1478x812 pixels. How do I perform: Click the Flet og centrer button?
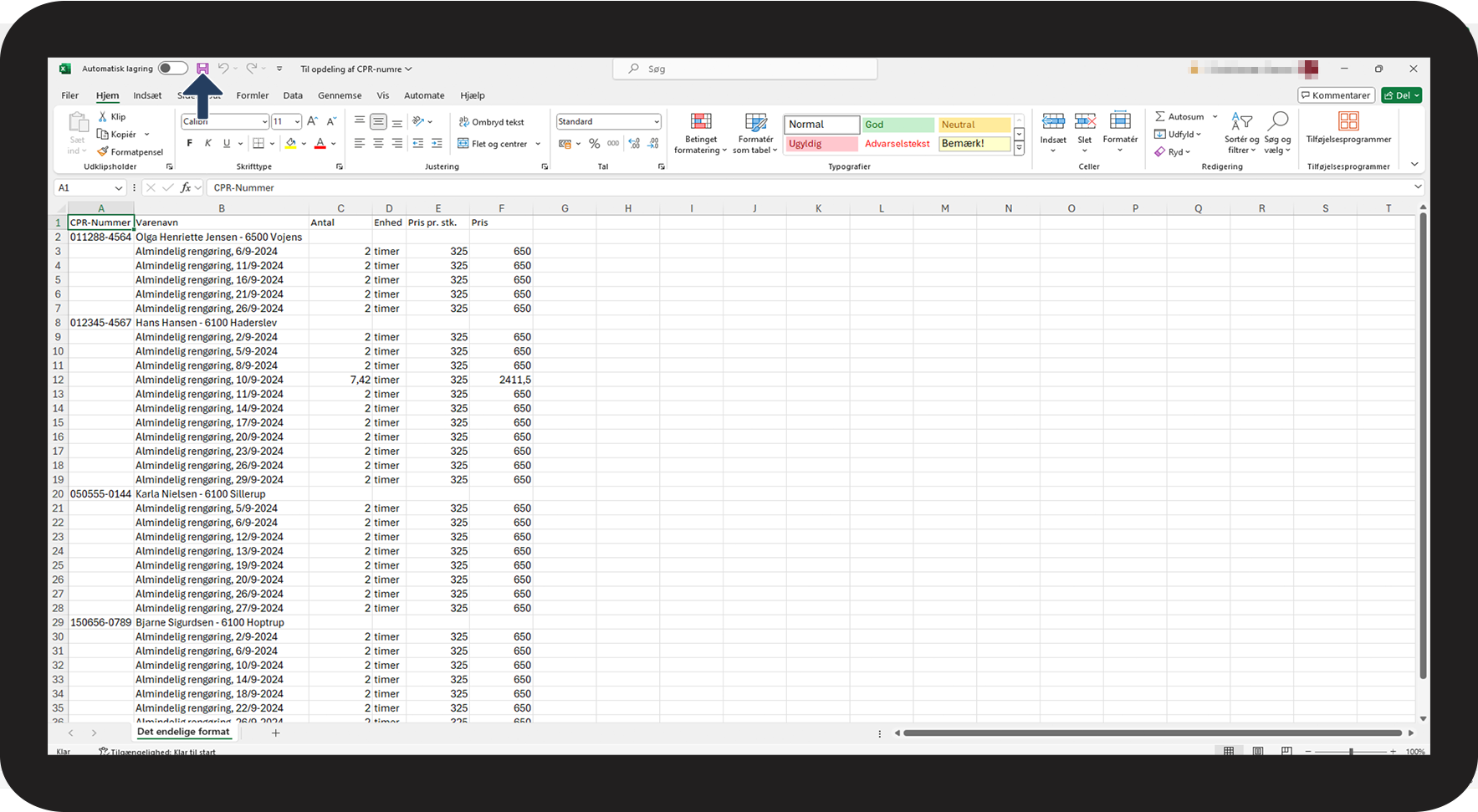pyautogui.click(x=499, y=144)
